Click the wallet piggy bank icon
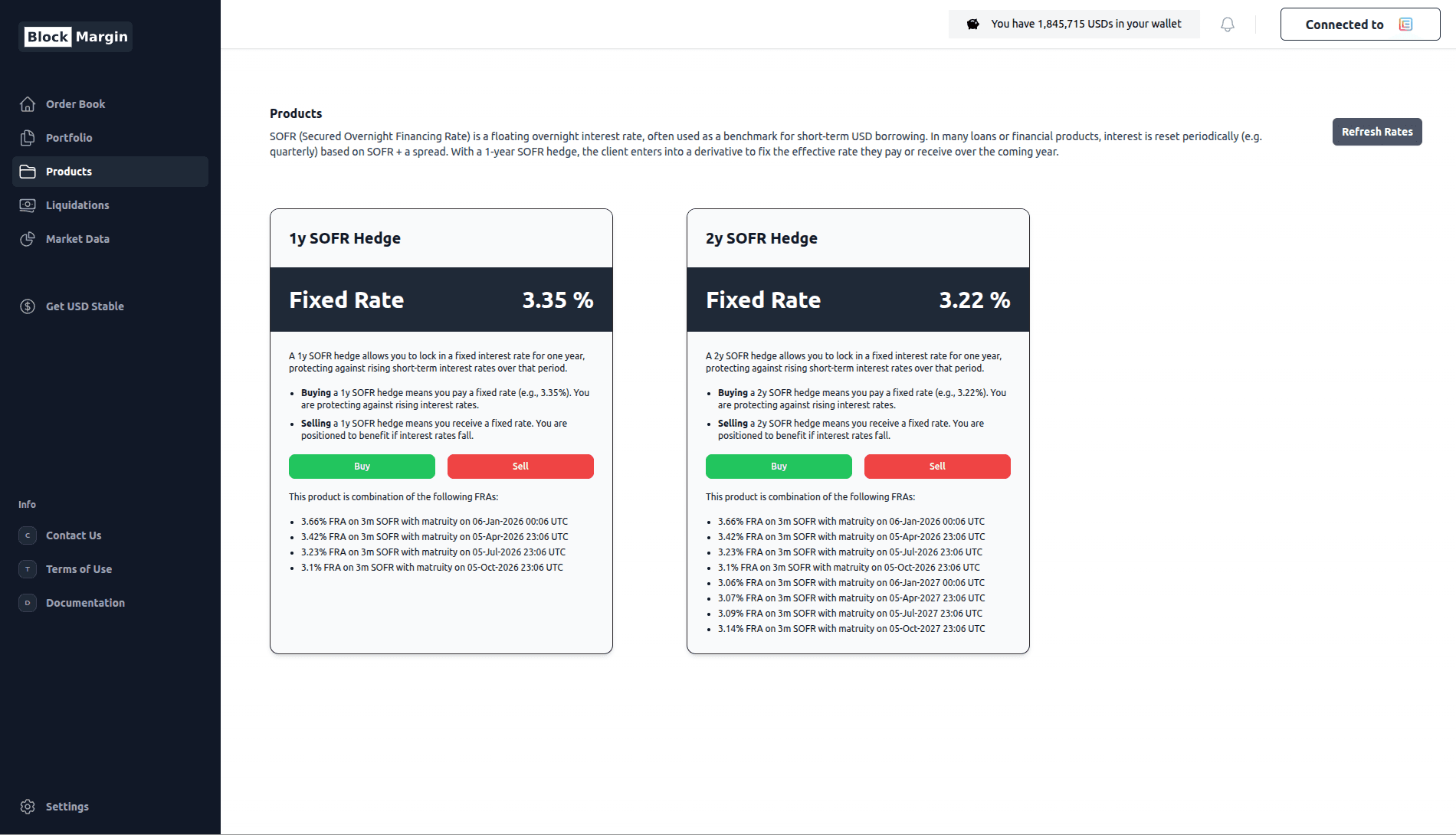The image size is (1456, 835). (972, 25)
